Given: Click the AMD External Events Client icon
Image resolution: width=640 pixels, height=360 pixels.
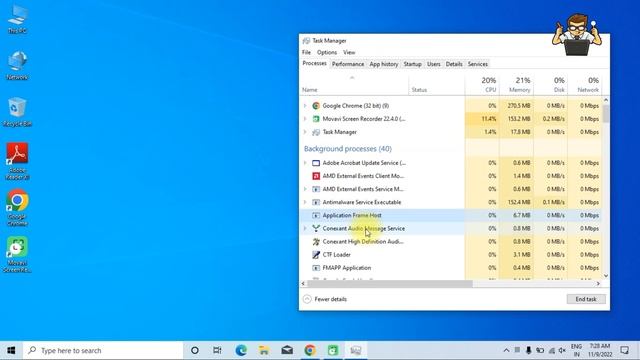Looking at the screenshot, I should 316,176.
